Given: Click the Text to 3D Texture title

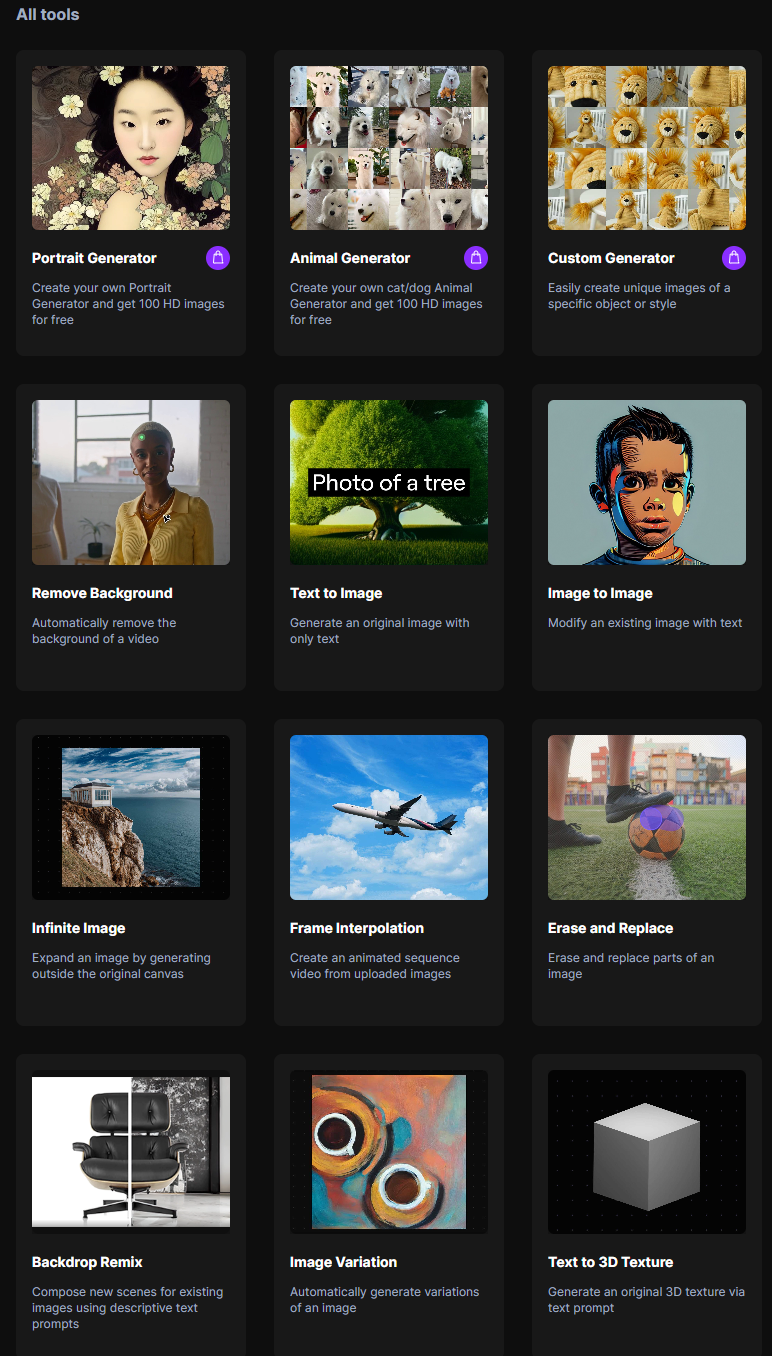Looking at the screenshot, I should tap(610, 1262).
